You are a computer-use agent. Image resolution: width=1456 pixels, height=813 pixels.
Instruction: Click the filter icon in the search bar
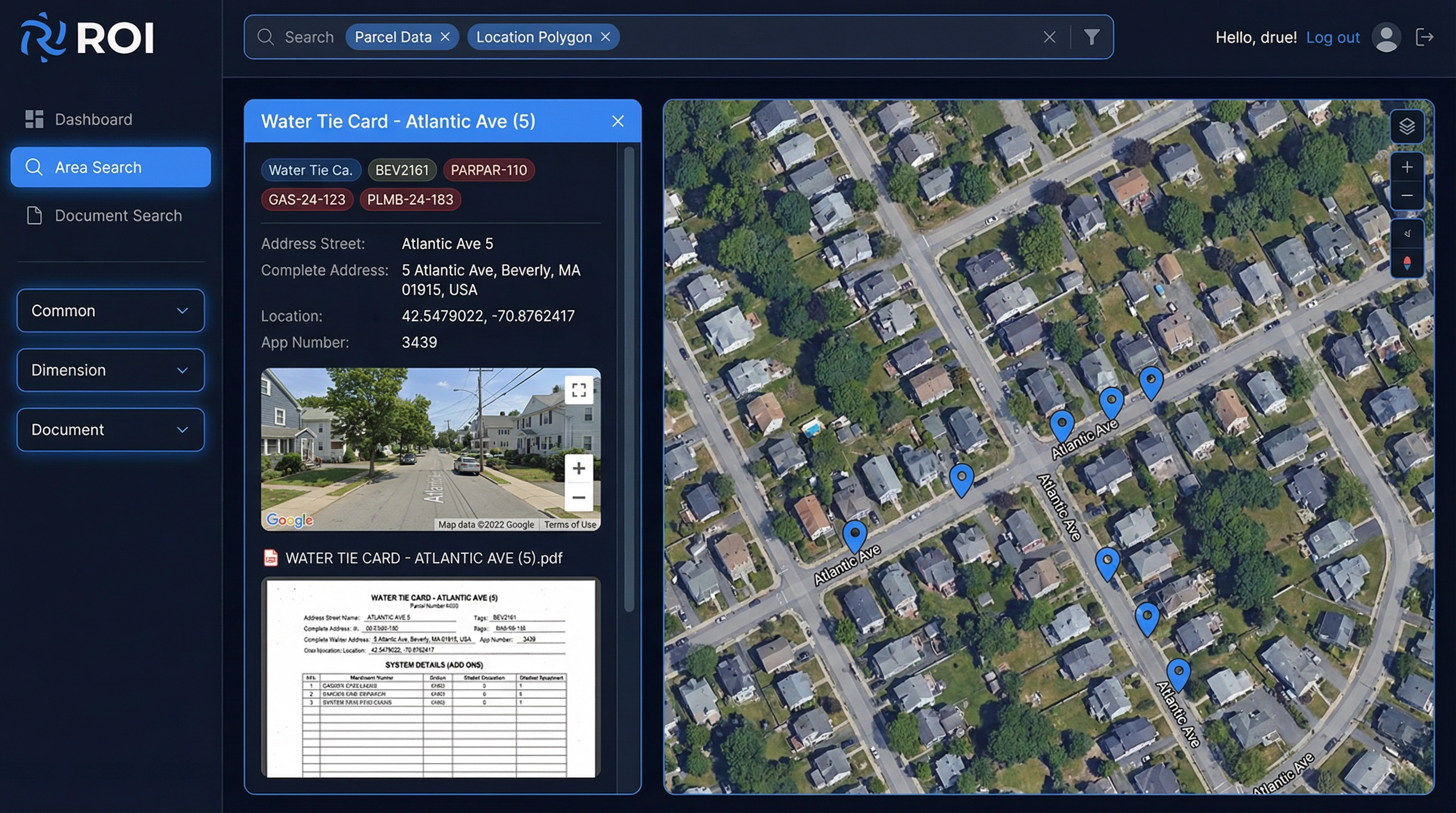tap(1092, 37)
